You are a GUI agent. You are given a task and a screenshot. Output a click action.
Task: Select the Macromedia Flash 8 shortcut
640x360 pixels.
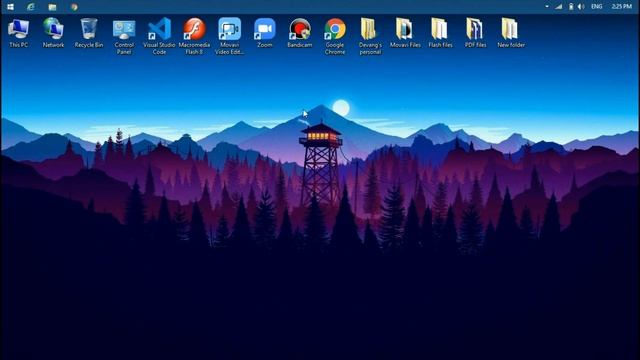pyautogui.click(x=194, y=36)
